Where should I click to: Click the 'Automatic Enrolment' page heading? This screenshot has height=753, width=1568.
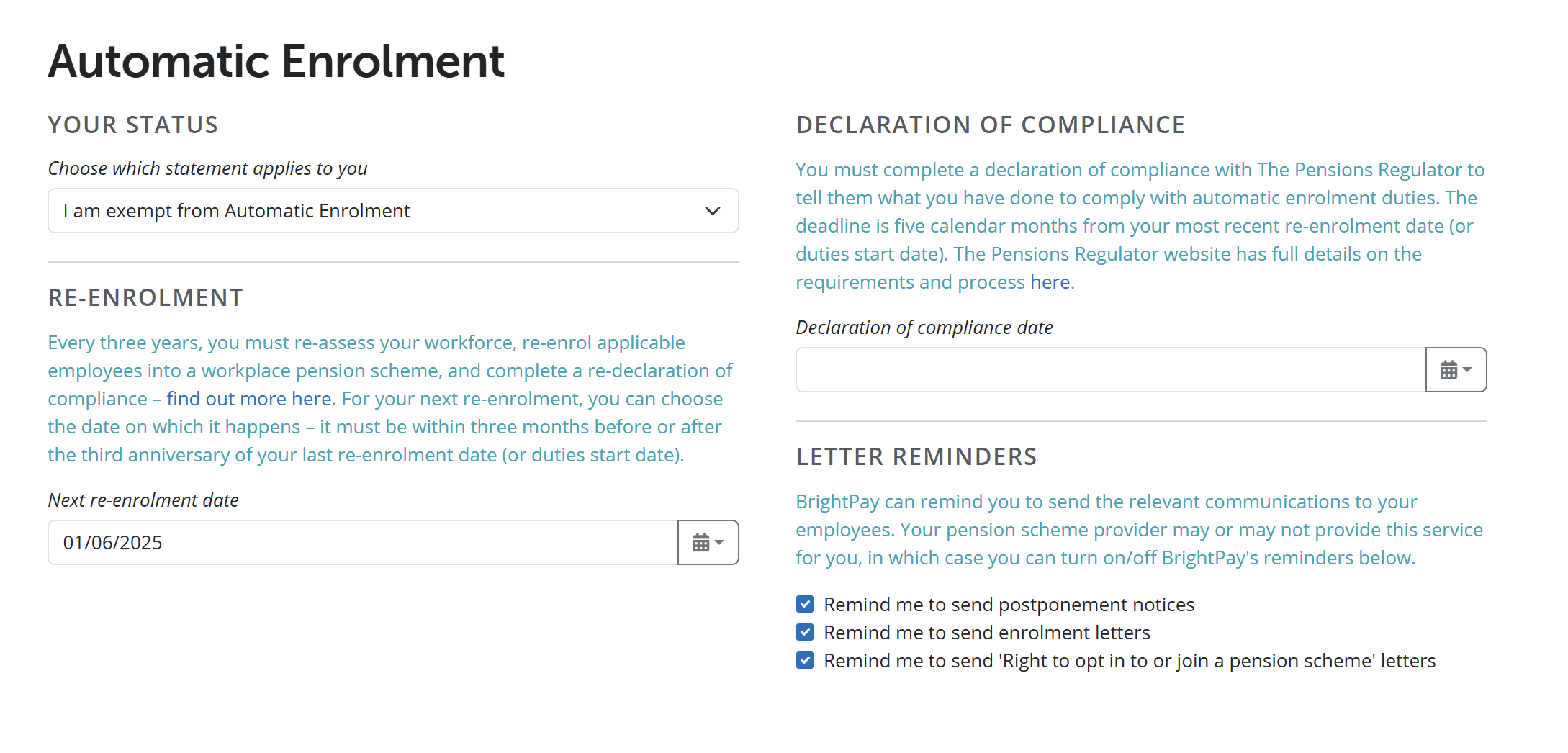pos(276,61)
